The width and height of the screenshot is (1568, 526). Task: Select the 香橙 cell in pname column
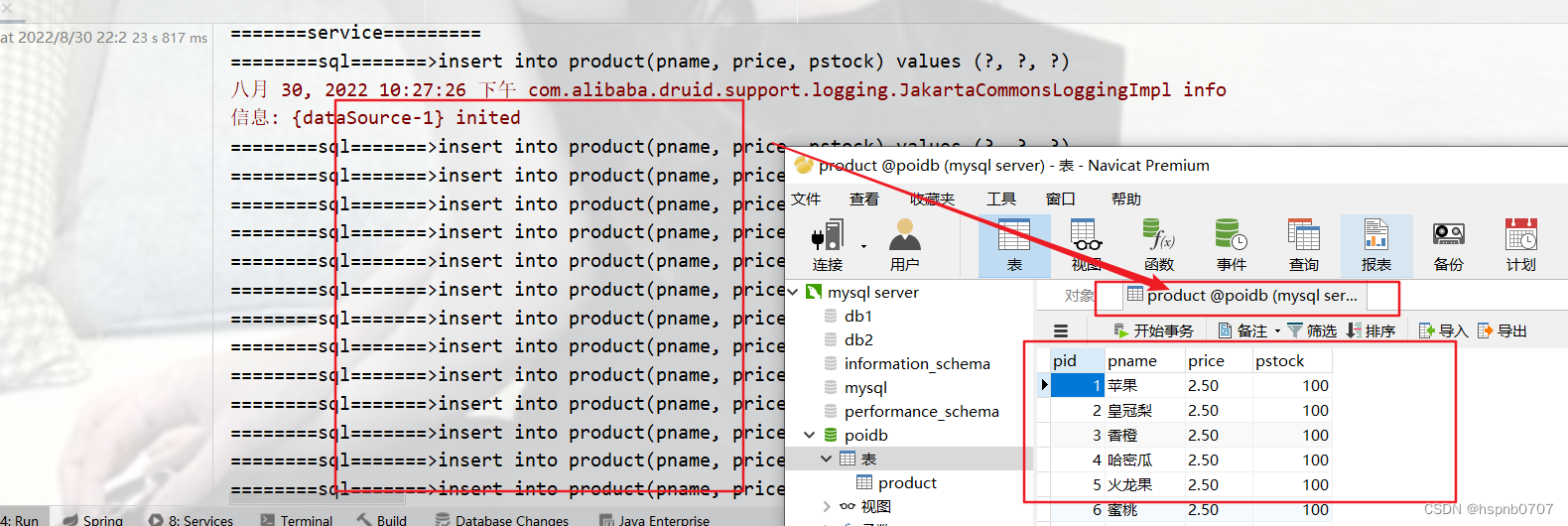coord(1144,435)
